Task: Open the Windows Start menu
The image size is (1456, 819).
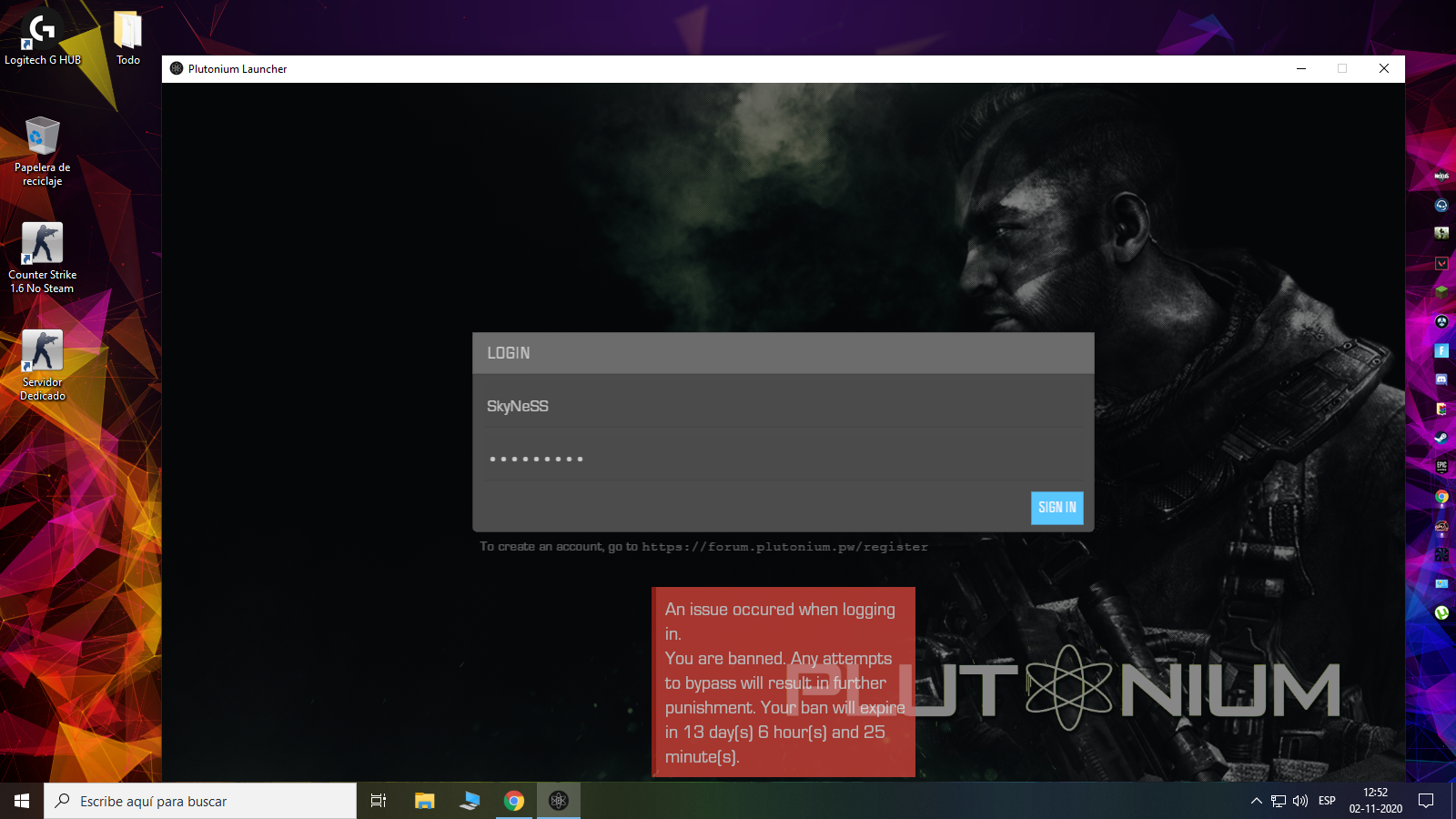Action: tap(22, 801)
